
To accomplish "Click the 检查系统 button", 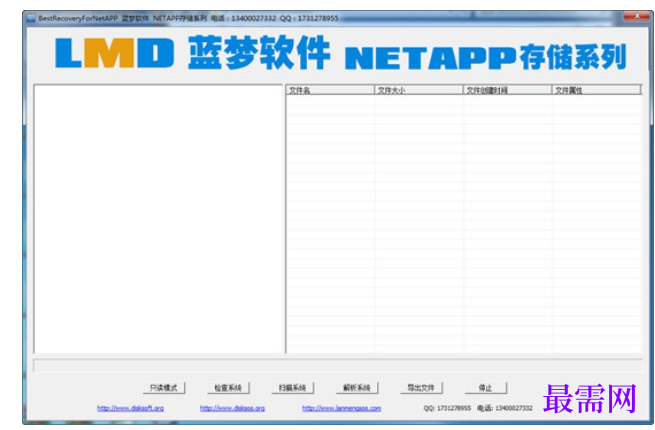I will coord(228,388).
